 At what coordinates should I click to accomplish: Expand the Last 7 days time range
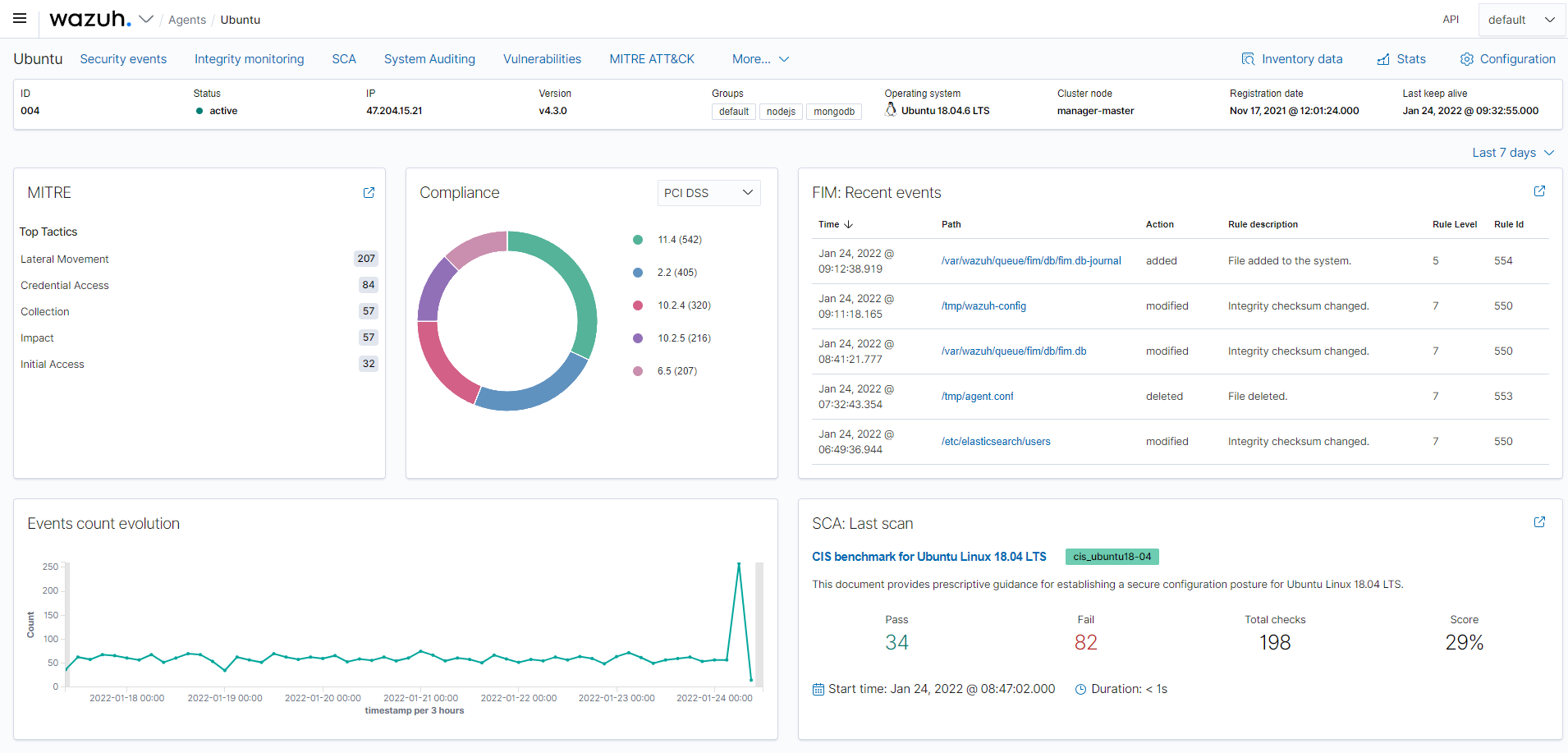pyautogui.click(x=1512, y=153)
